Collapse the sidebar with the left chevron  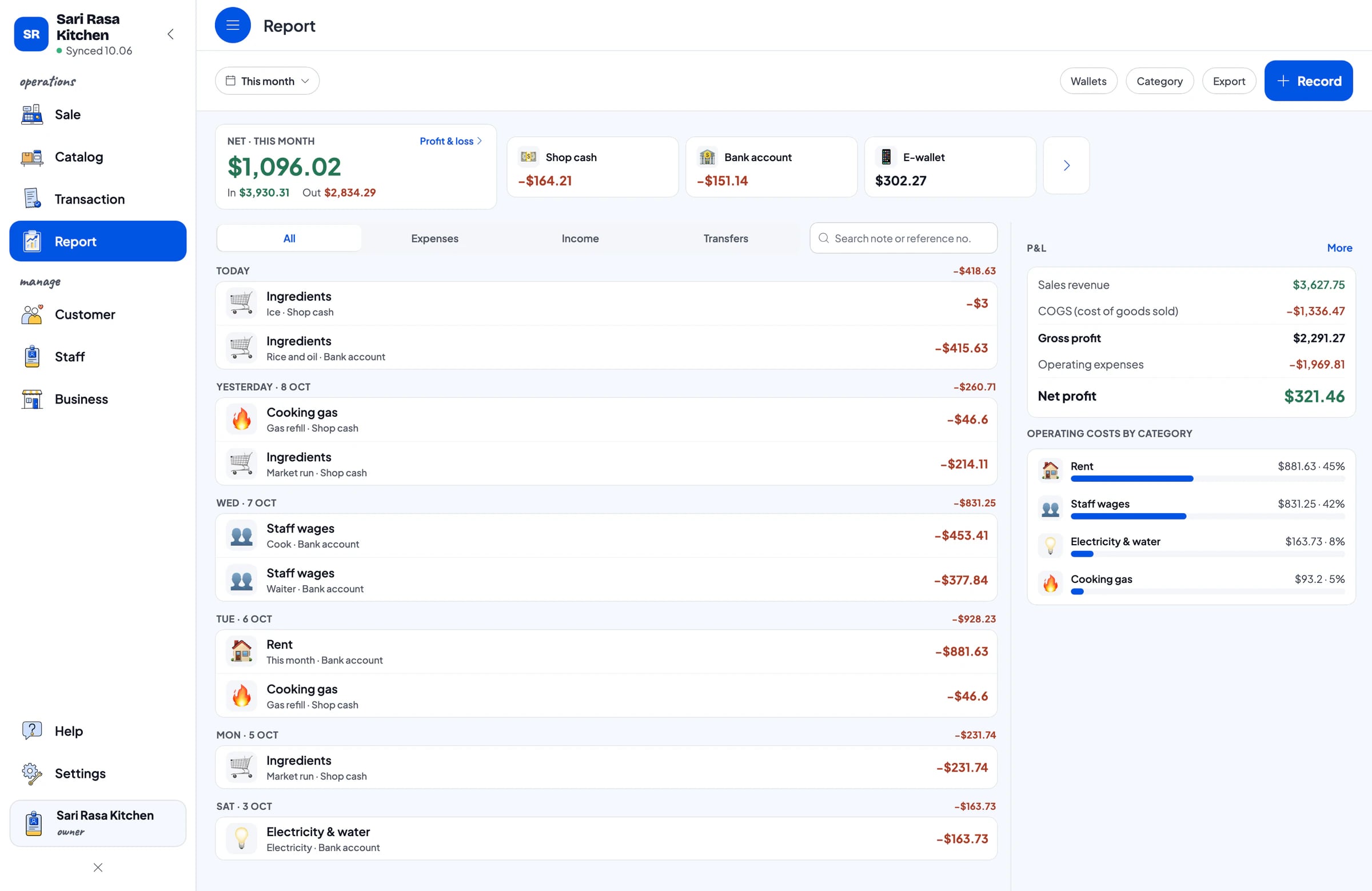[170, 34]
